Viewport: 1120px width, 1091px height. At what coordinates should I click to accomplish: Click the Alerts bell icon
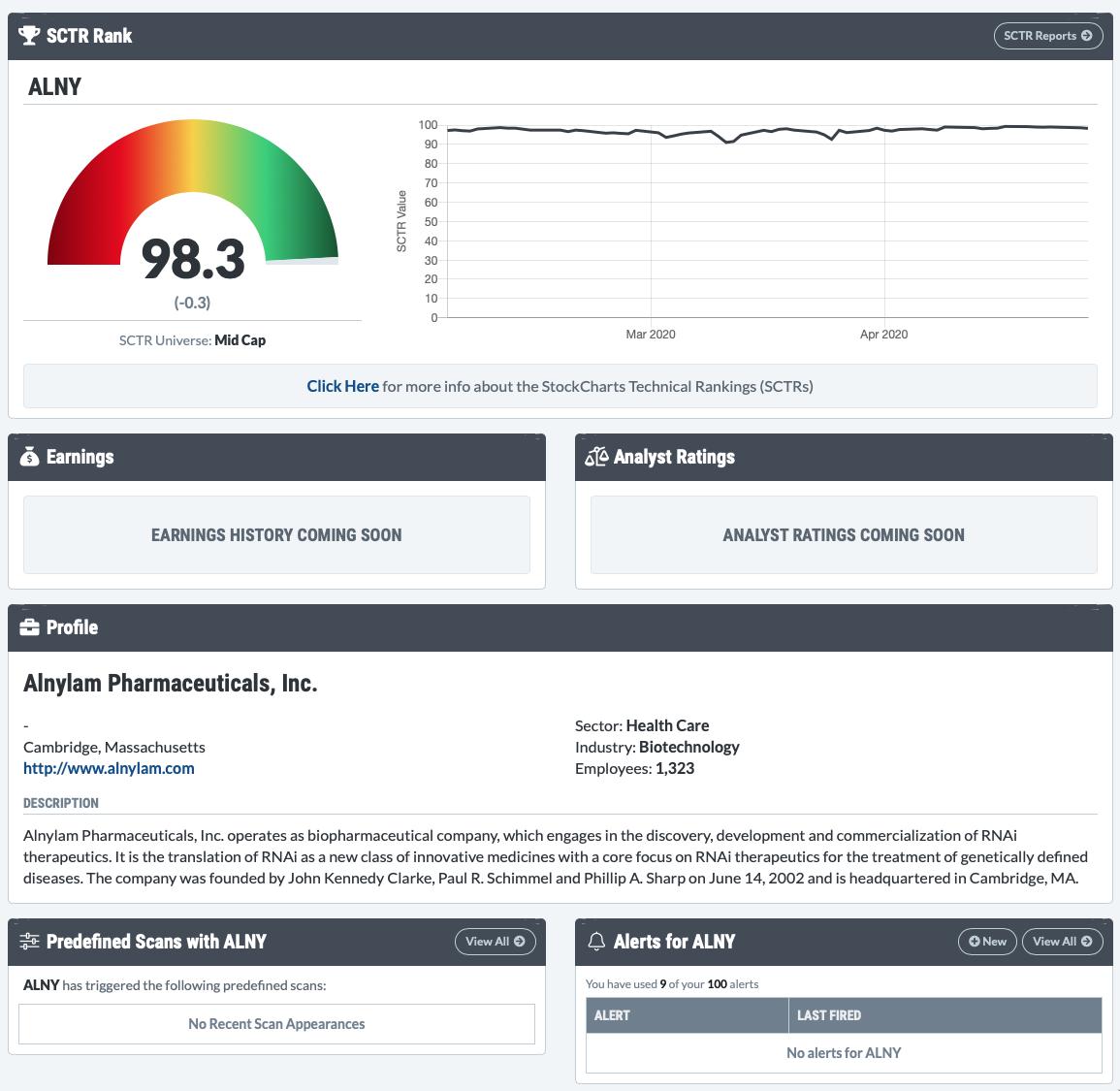(596, 941)
